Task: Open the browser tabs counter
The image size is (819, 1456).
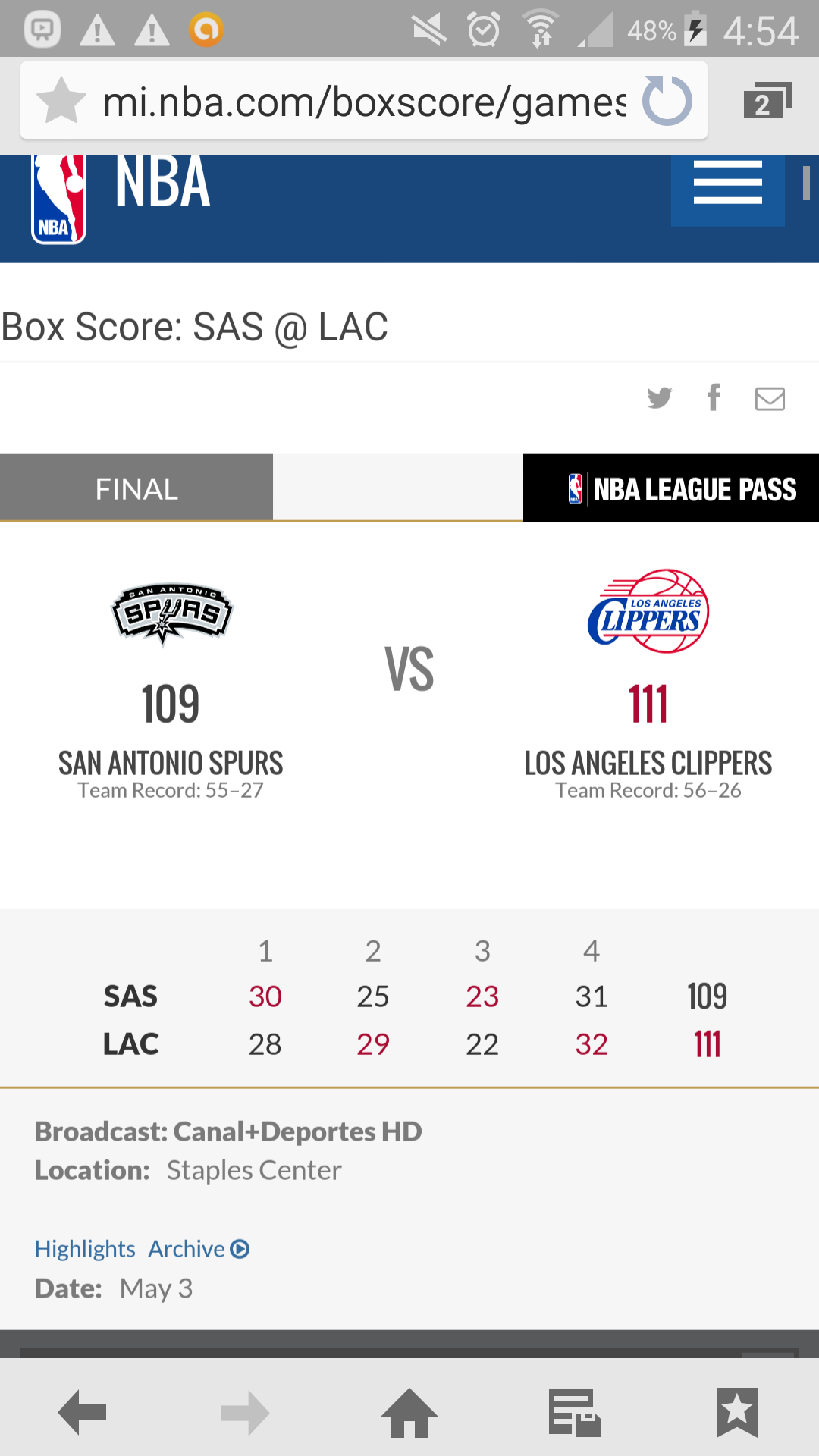Action: point(766,101)
